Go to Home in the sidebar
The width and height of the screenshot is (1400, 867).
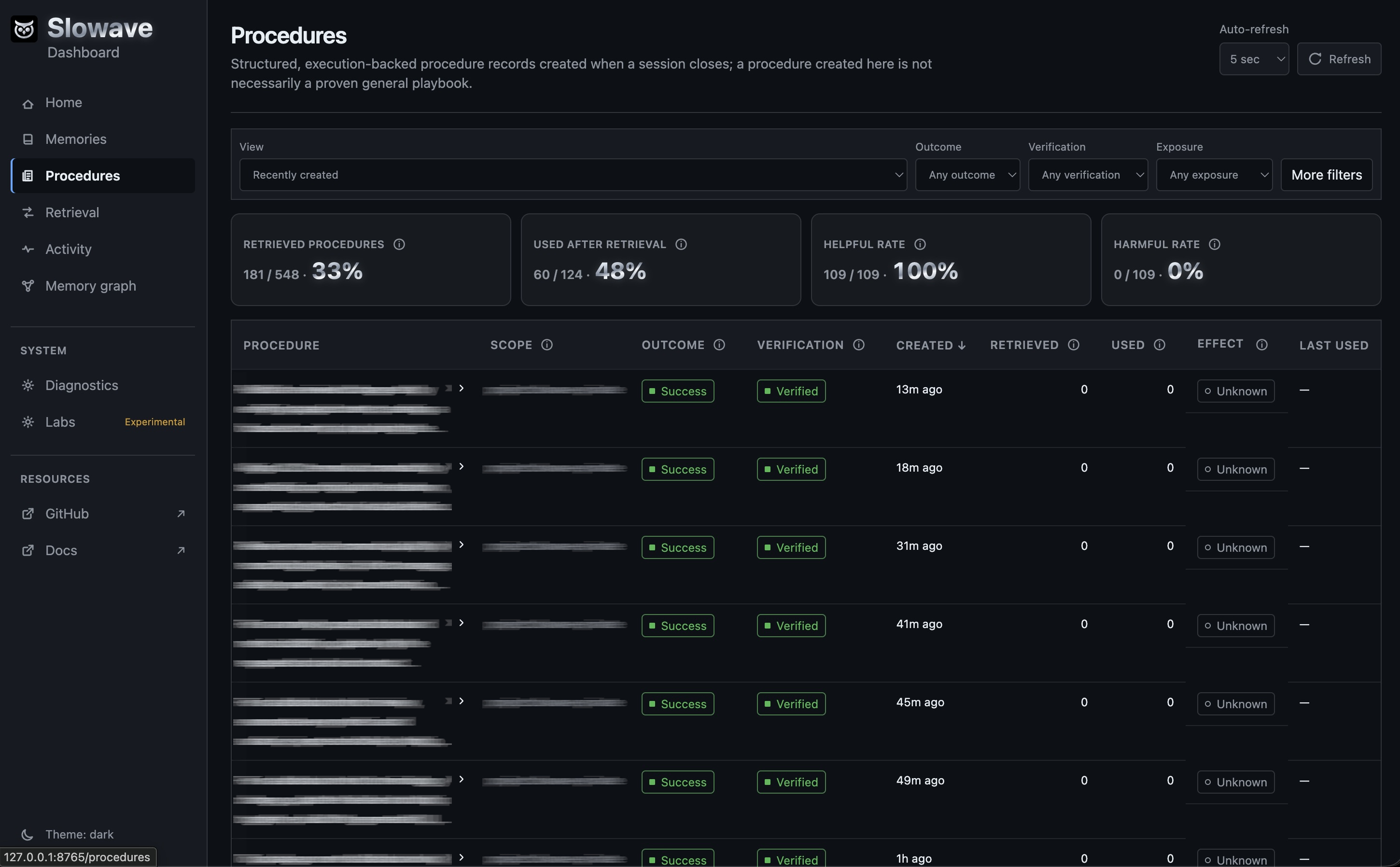(x=103, y=103)
